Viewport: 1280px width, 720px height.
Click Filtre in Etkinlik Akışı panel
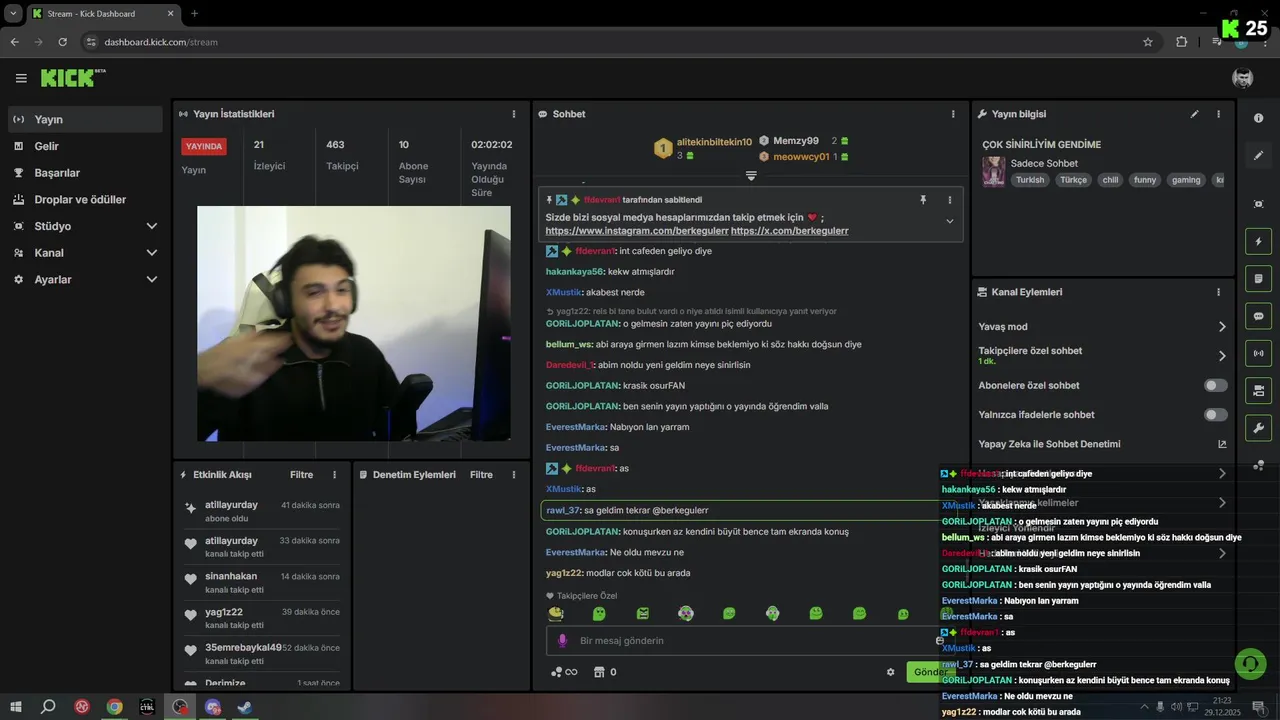click(301, 475)
